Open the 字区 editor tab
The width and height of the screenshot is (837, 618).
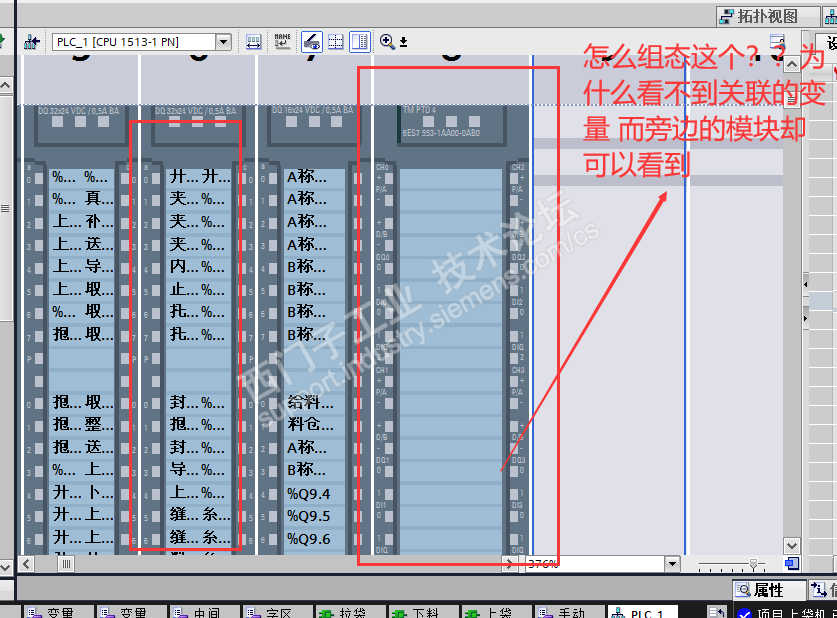click(x=278, y=612)
